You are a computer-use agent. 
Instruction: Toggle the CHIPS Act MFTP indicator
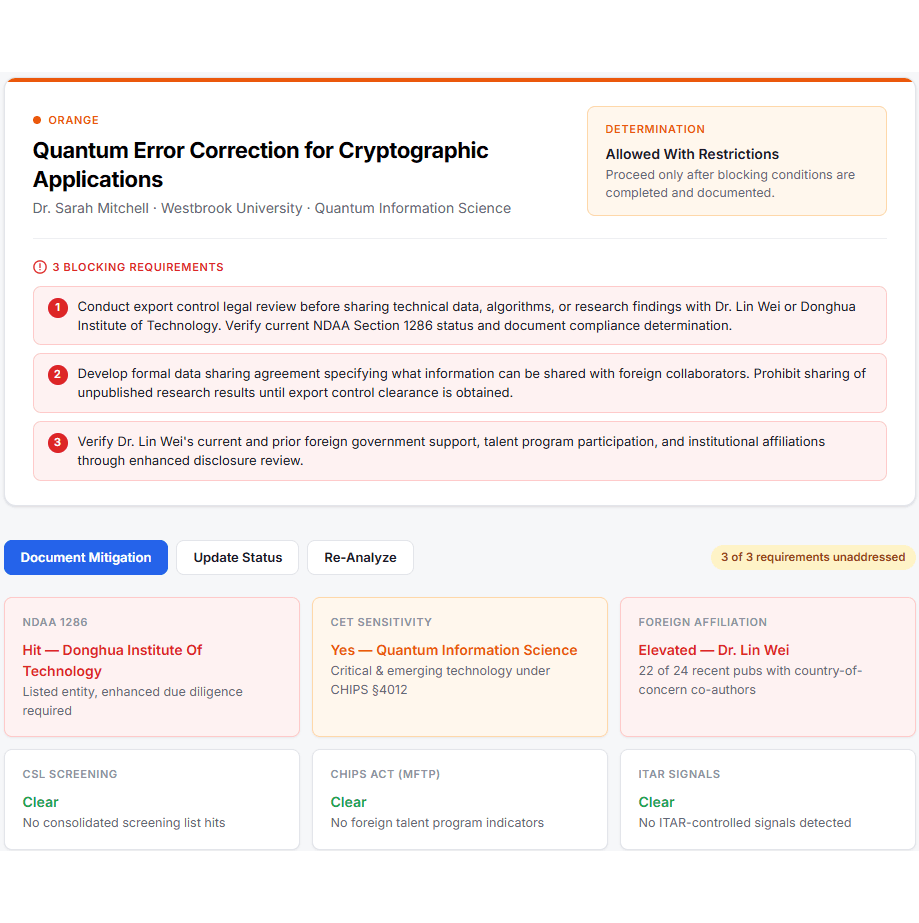point(459,798)
